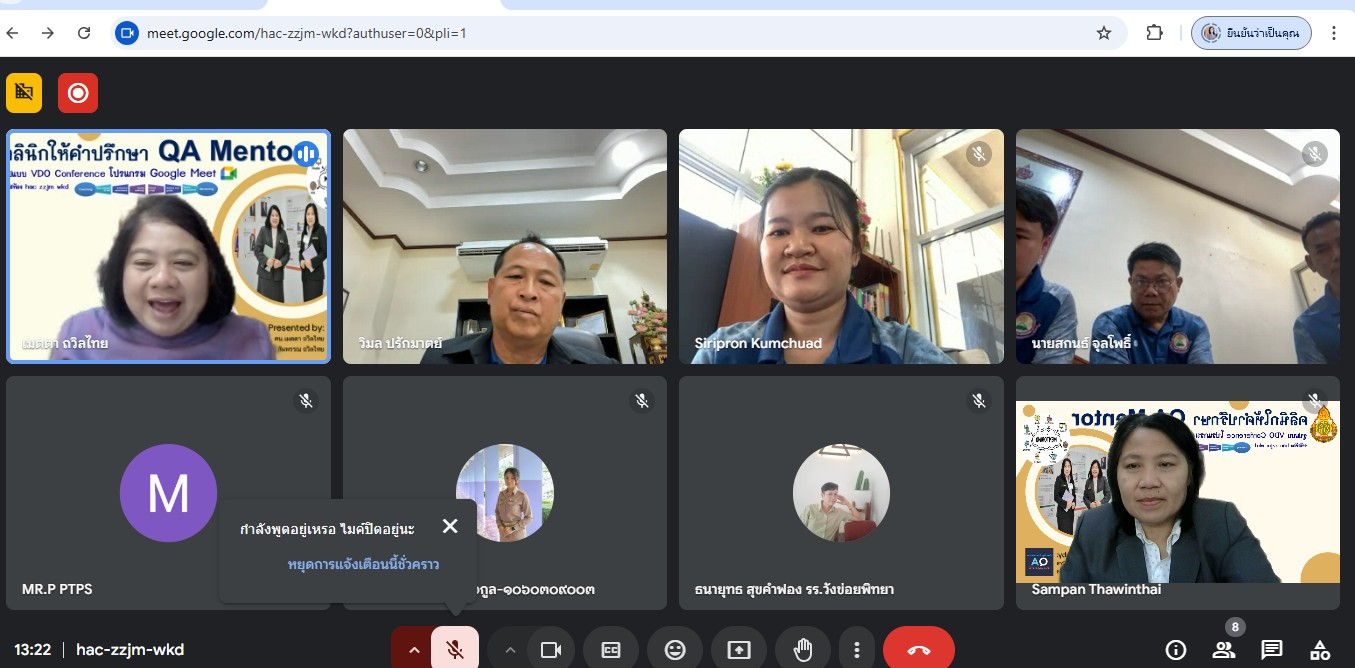Click the yellow extension icon above the video grid
The height and width of the screenshot is (668, 1355).
point(24,93)
